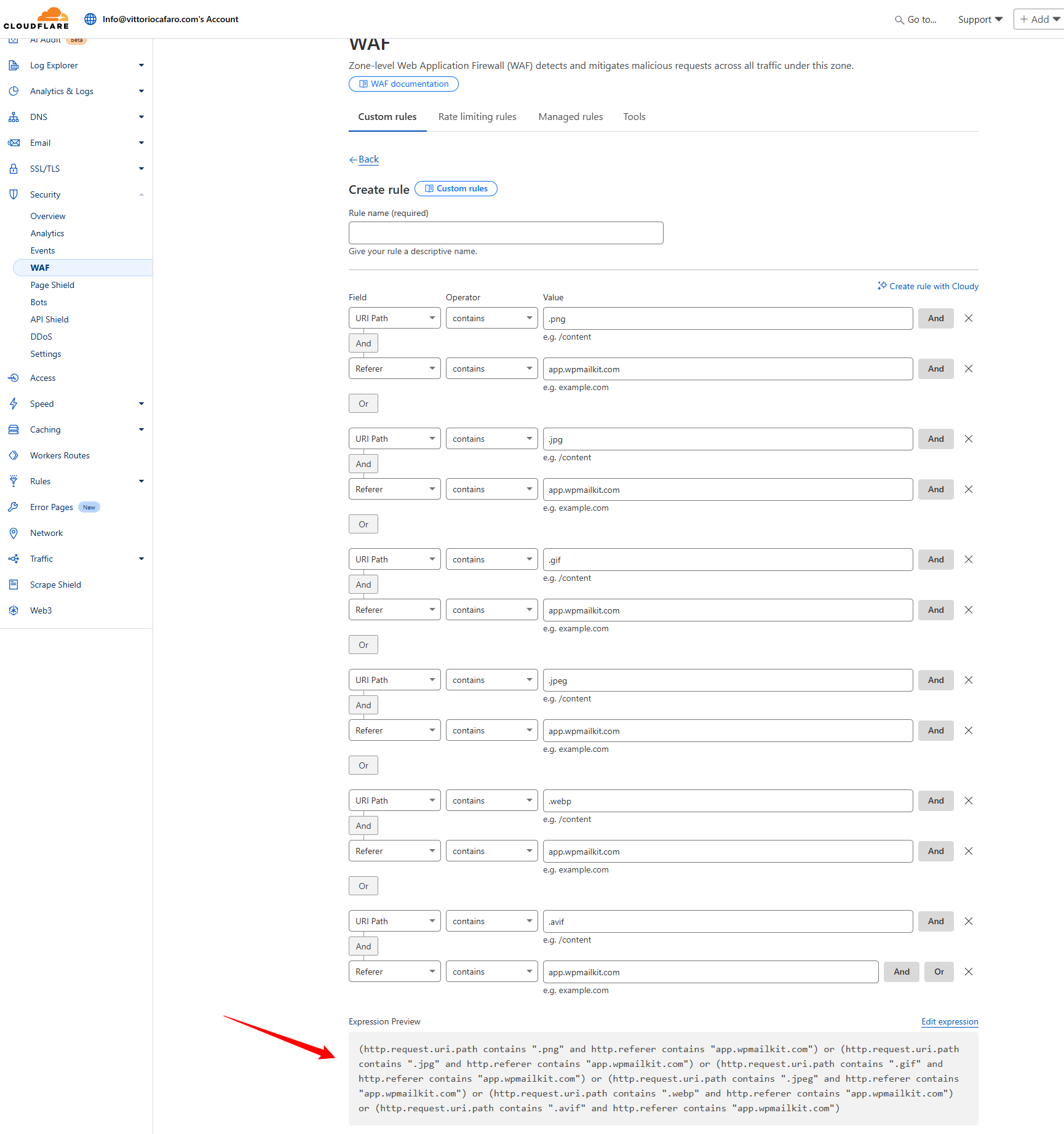
Task: Open the URI Path dropdown for the .gif row
Action: click(394, 559)
